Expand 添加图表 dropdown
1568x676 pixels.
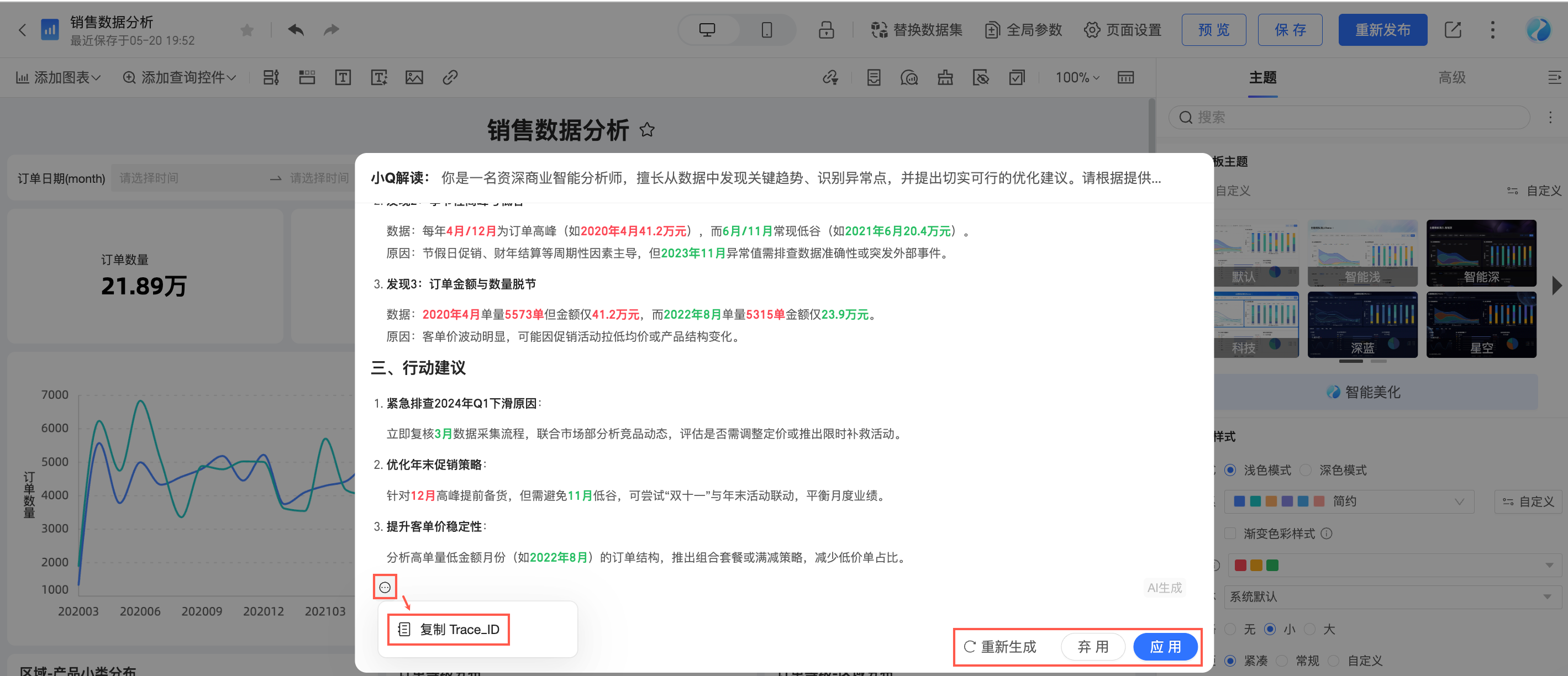coord(59,77)
